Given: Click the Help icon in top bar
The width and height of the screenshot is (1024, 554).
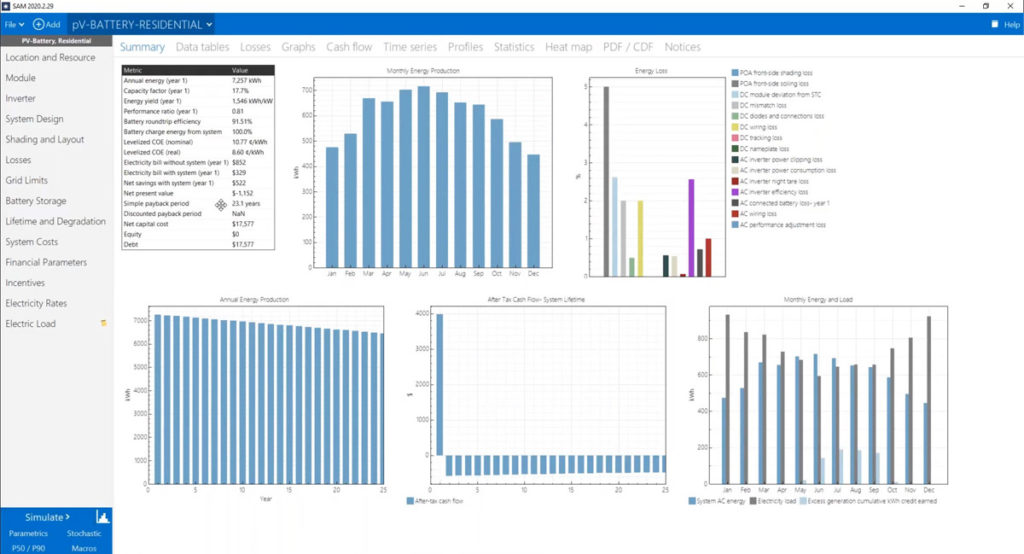Looking at the screenshot, I should pyautogui.click(x=995, y=24).
